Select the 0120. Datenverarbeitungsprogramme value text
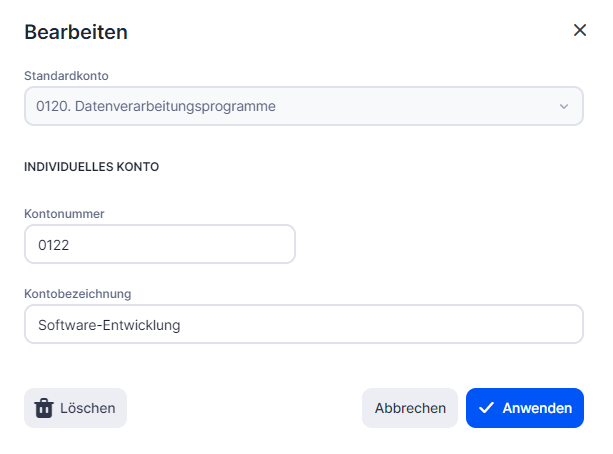 click(156, 106)
